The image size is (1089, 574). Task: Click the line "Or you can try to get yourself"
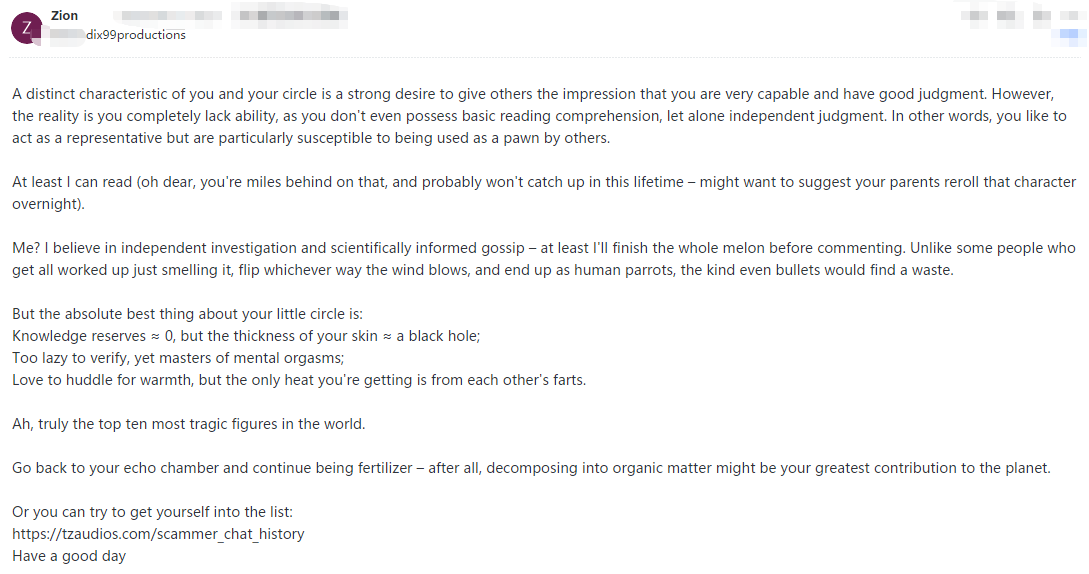click(152, 512)
